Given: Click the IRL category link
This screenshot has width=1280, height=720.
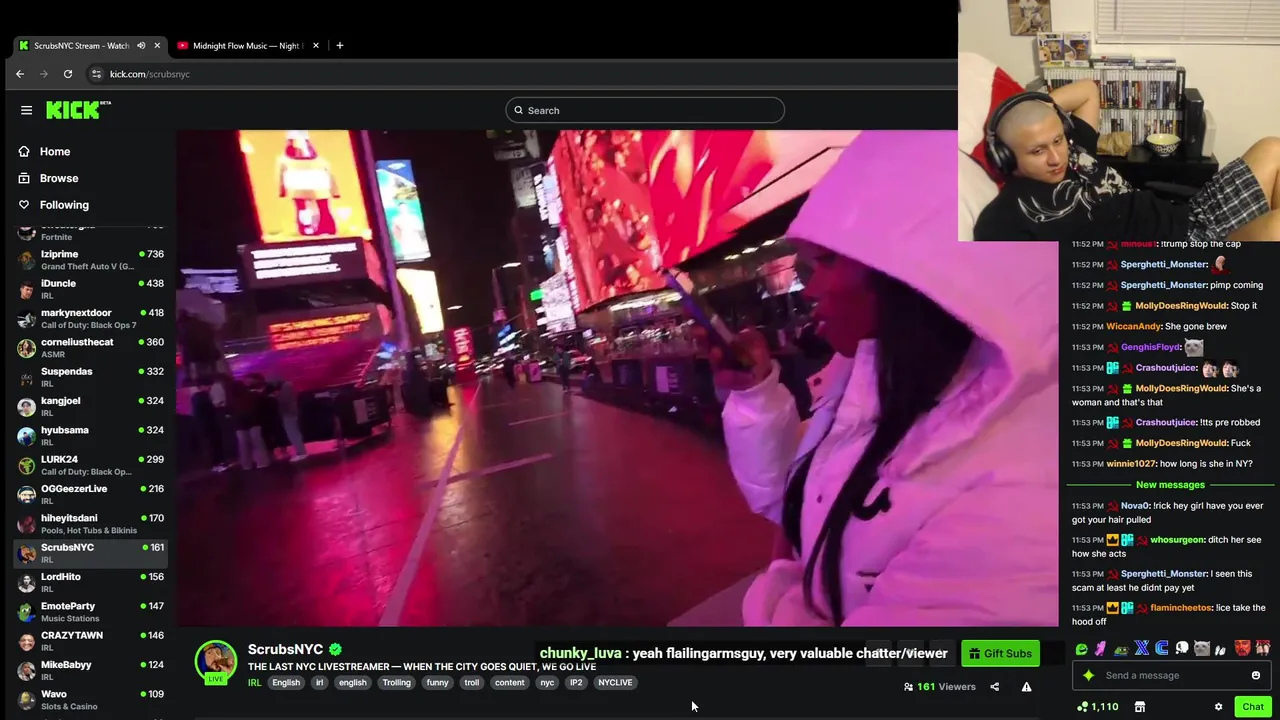Looking at the screenshot, I should point(254,683).
